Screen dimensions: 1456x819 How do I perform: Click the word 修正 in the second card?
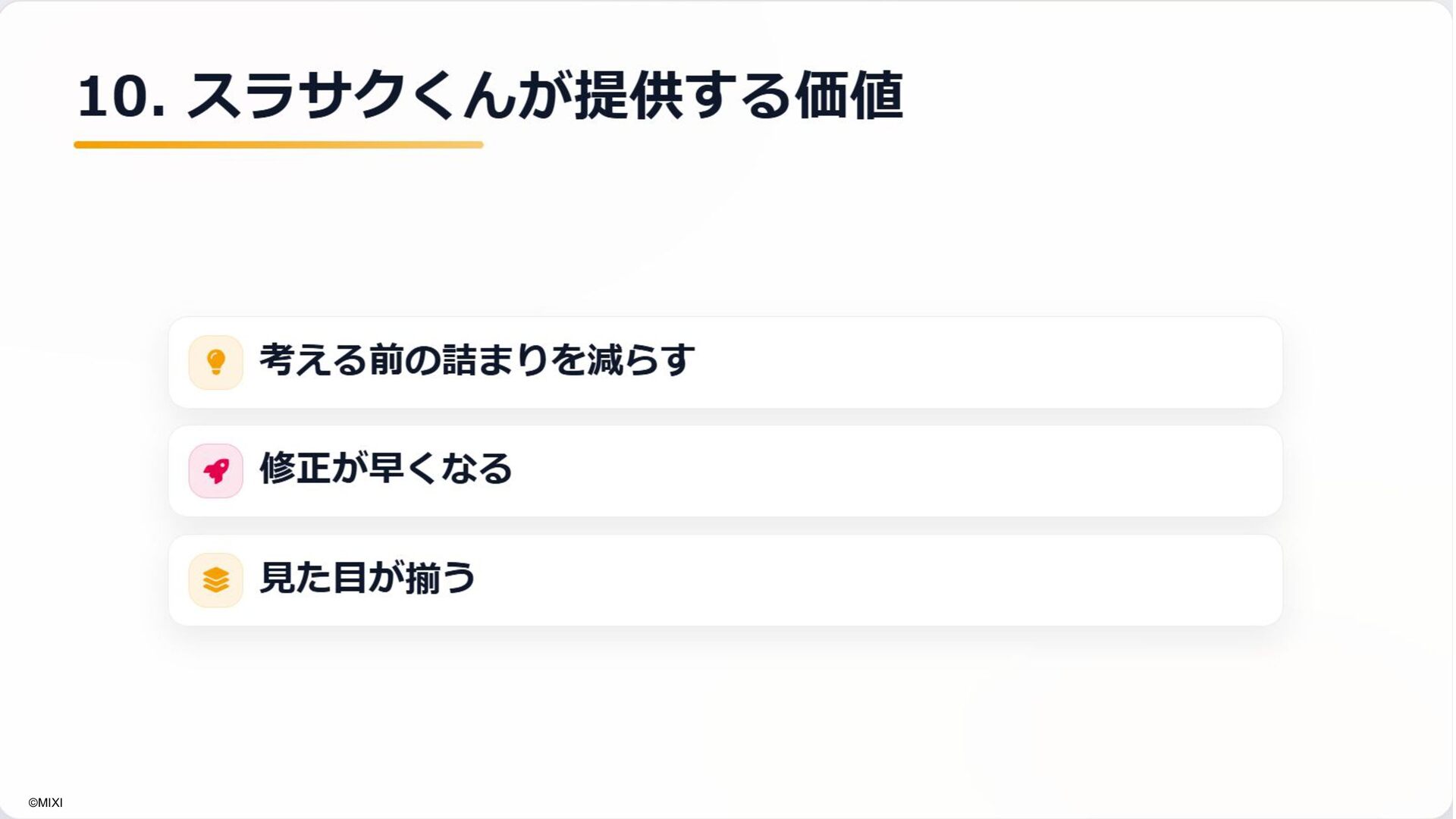pos(294,469)
